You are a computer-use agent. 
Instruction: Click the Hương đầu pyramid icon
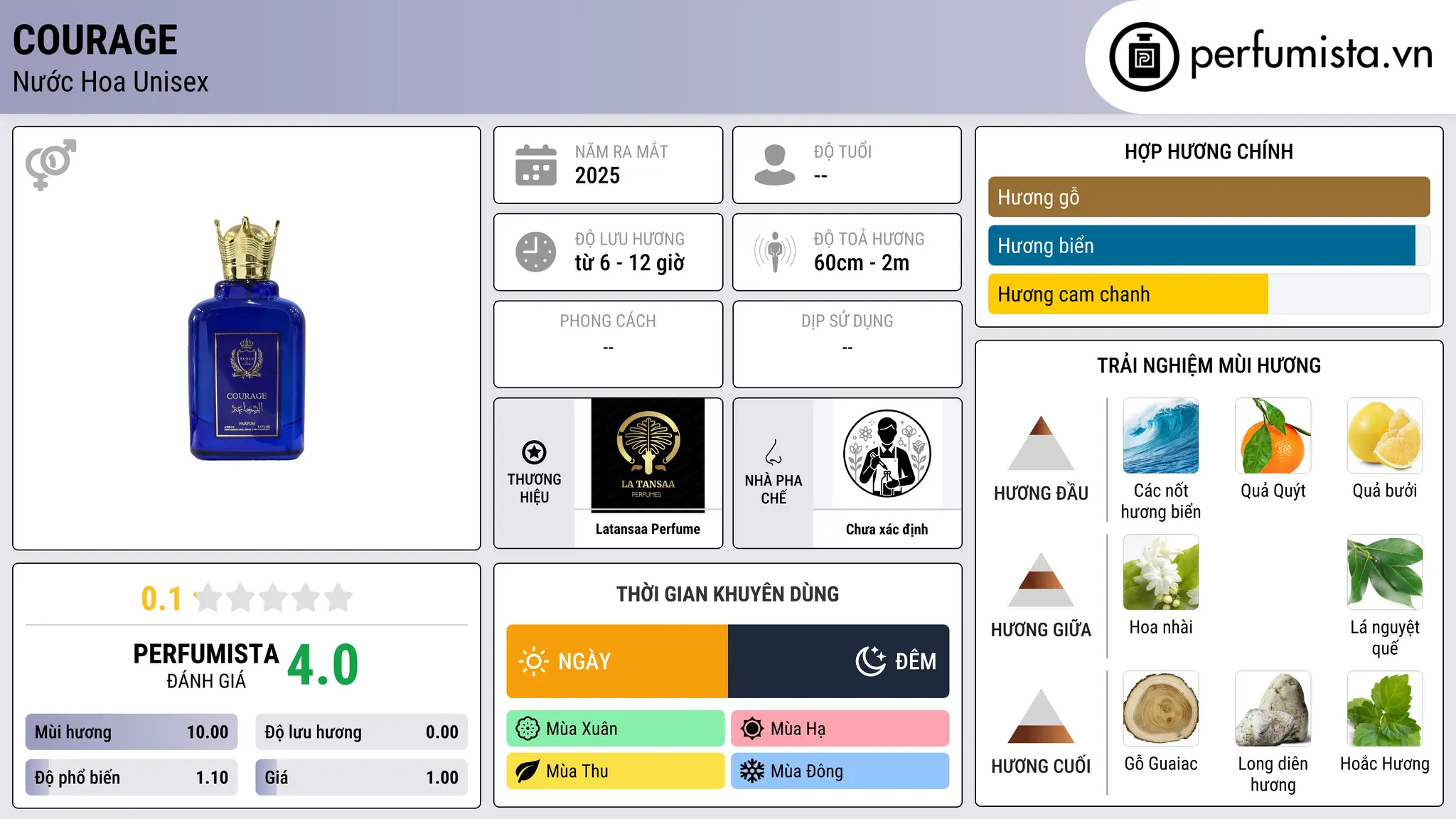pos(1042,443)
